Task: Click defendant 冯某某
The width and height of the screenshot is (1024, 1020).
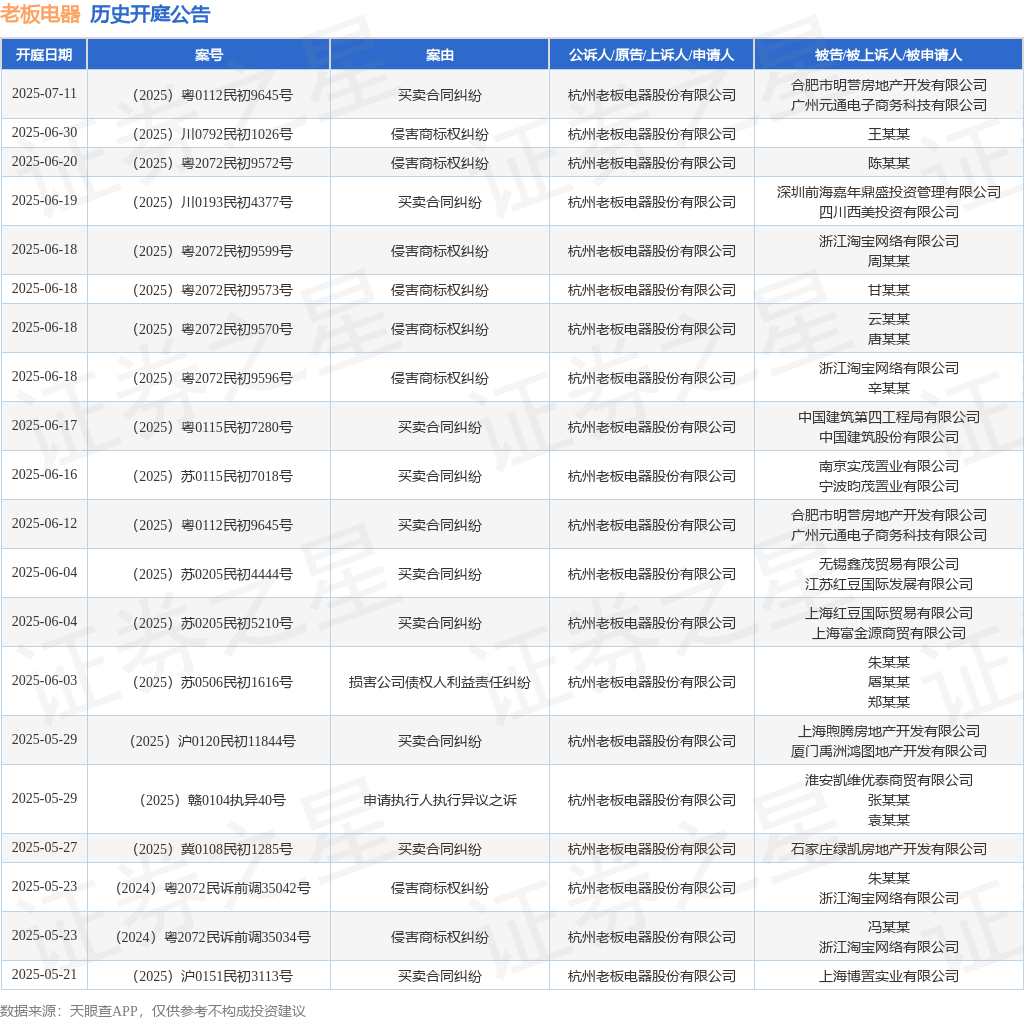Action: tap(889, 927)
